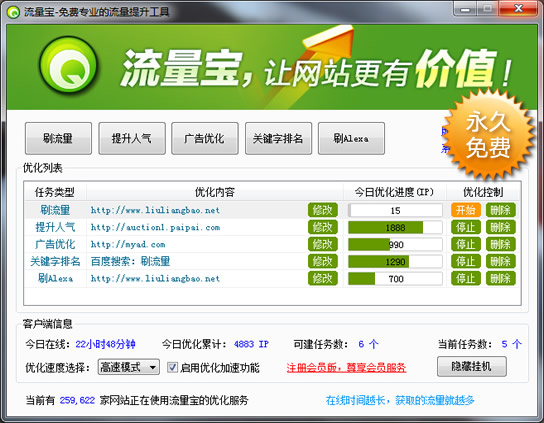Open the 刷流量 tab button
Screen dimensions: 544x423
tap(58, 138)
